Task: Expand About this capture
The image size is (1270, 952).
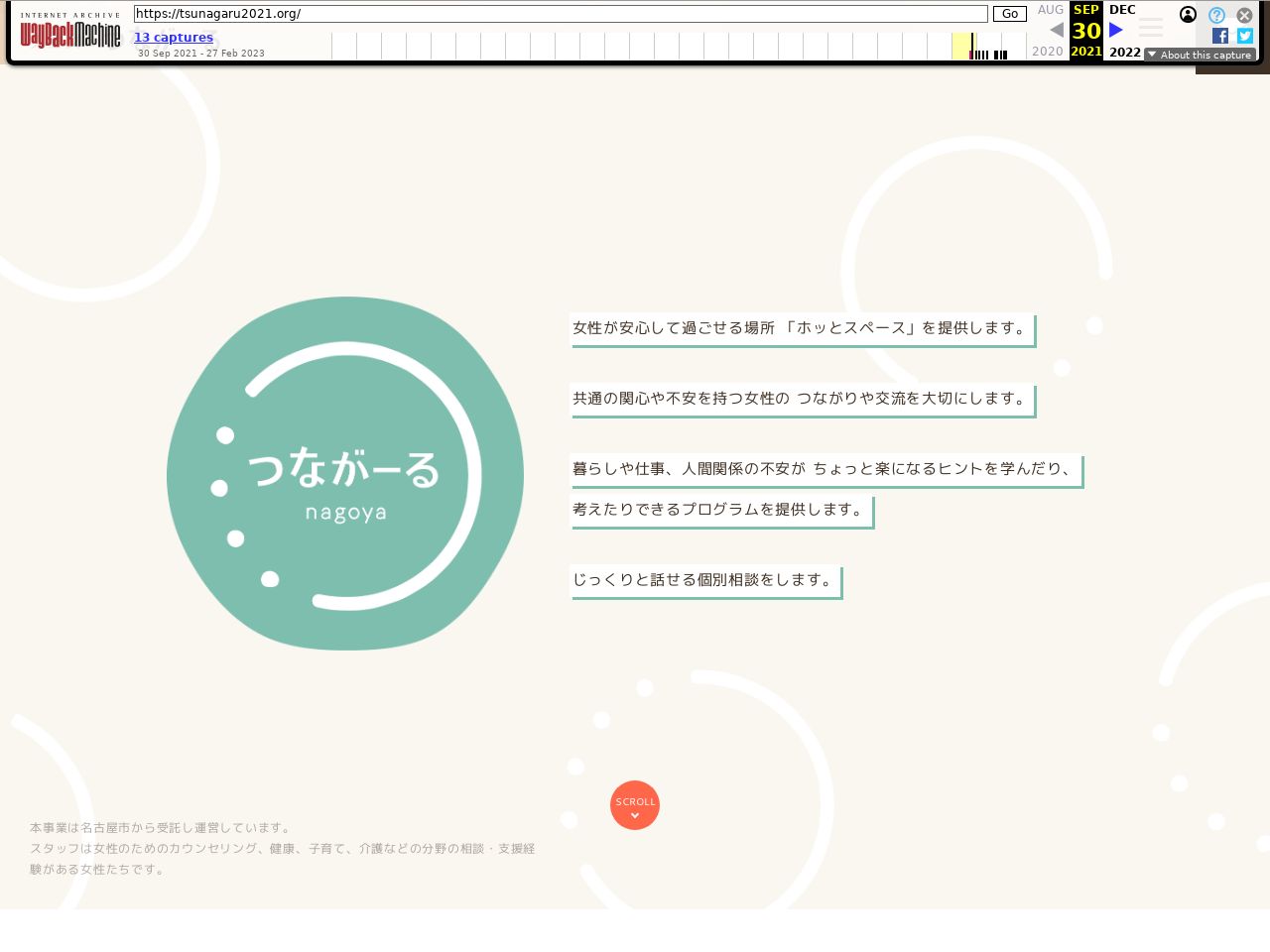Action: tap(1200, 56)
